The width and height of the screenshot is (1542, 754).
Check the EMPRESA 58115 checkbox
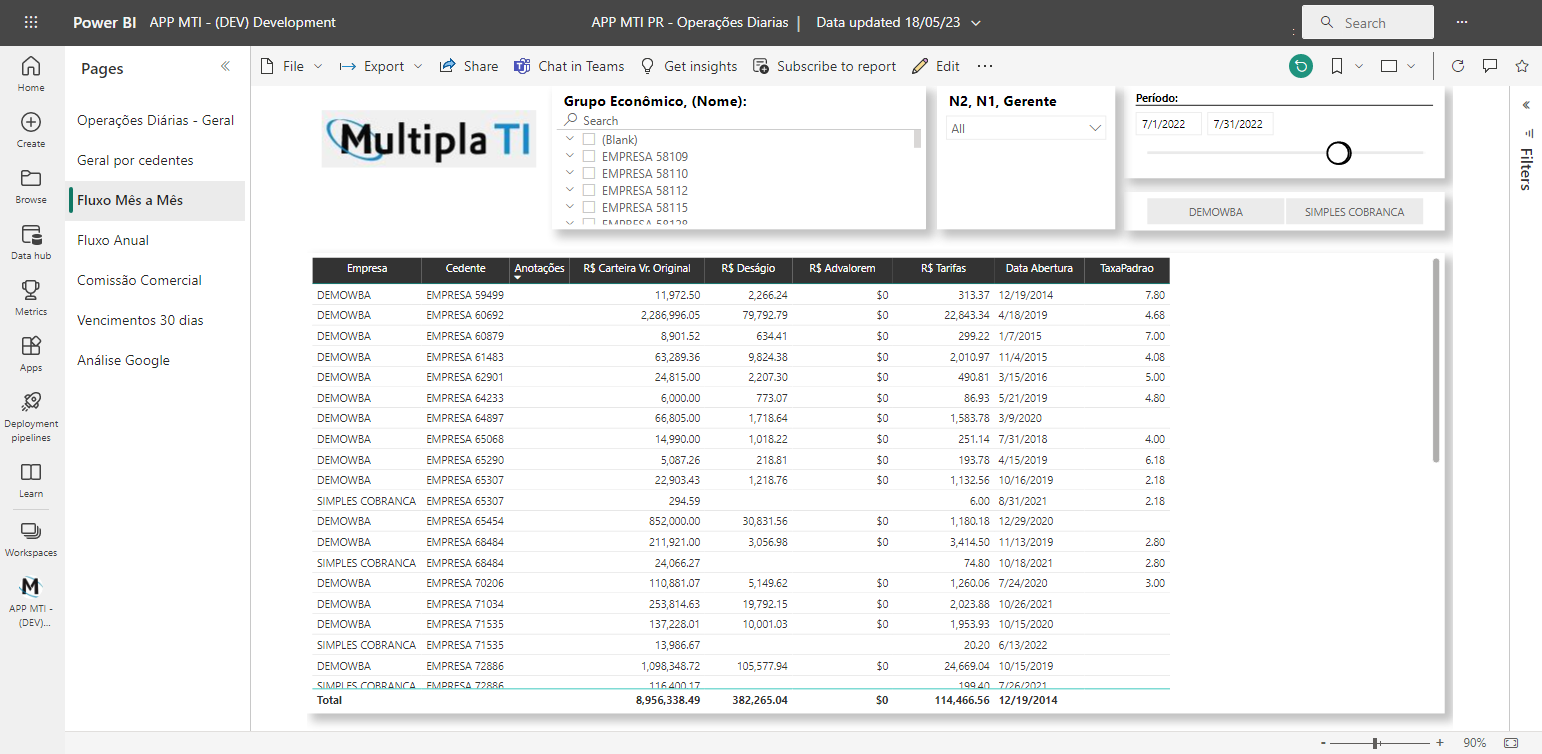589,208
